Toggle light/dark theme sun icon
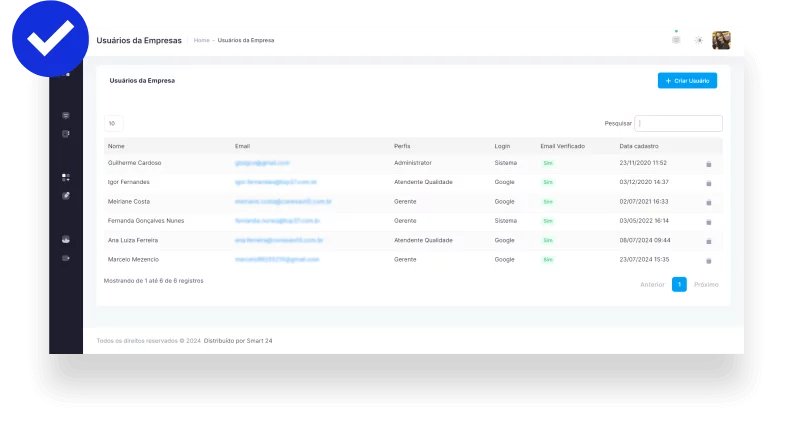Screen dimensions: 794x437 (x=699, y=40)
